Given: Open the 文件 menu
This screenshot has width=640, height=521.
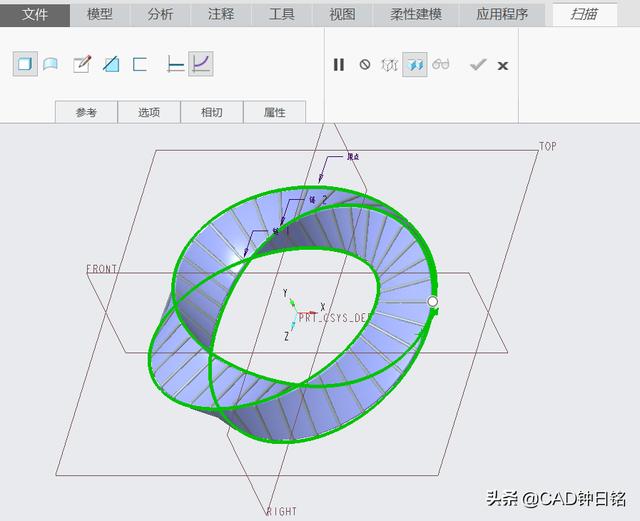Looking at the screenshot, I should 35,14.
